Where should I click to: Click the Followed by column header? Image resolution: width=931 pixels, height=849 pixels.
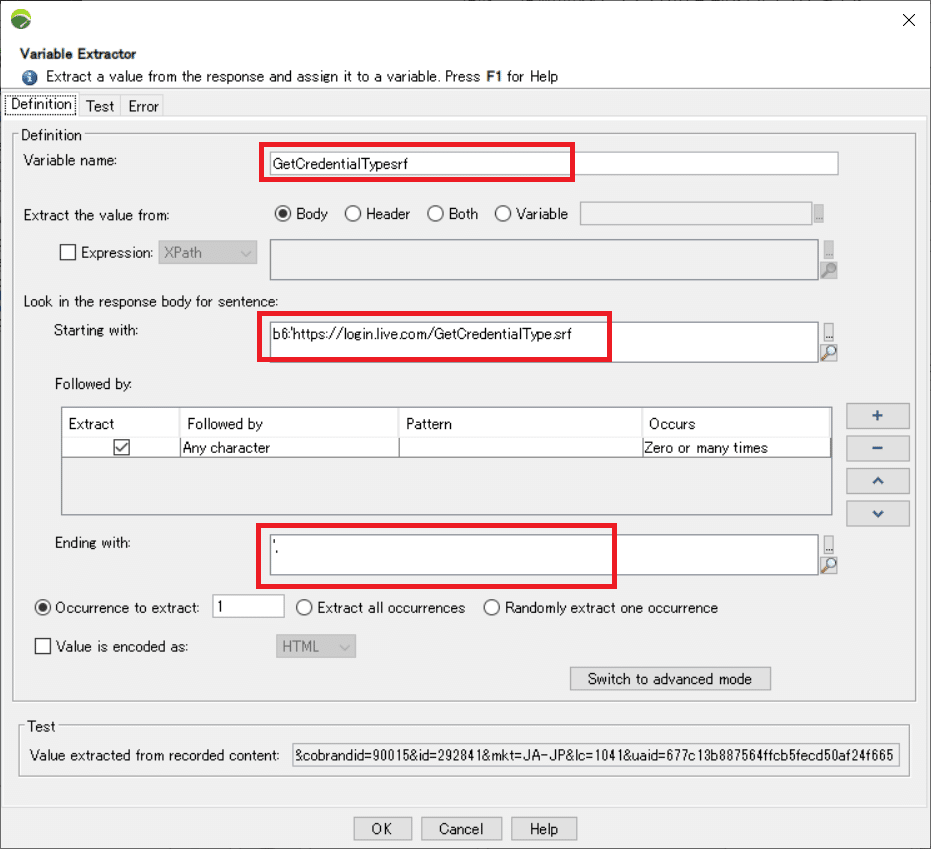coord(289,423)
